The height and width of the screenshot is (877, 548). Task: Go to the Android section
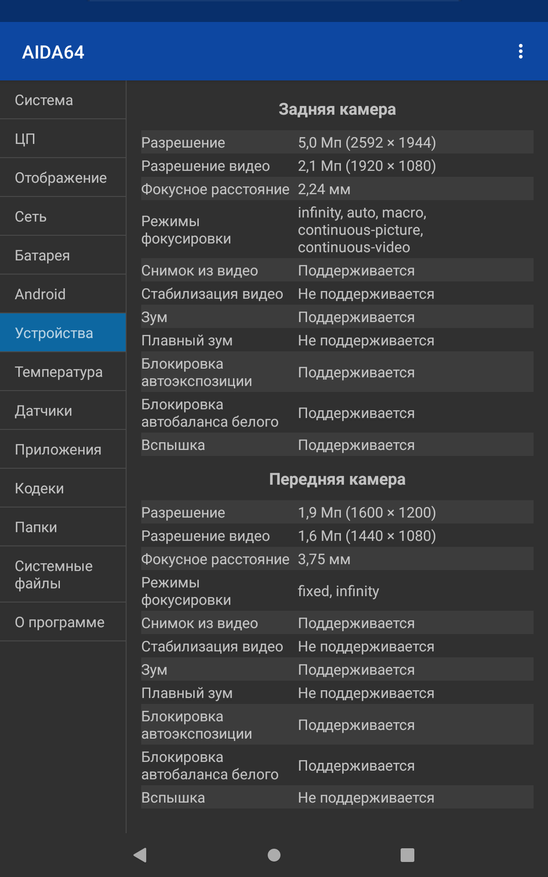63,294
